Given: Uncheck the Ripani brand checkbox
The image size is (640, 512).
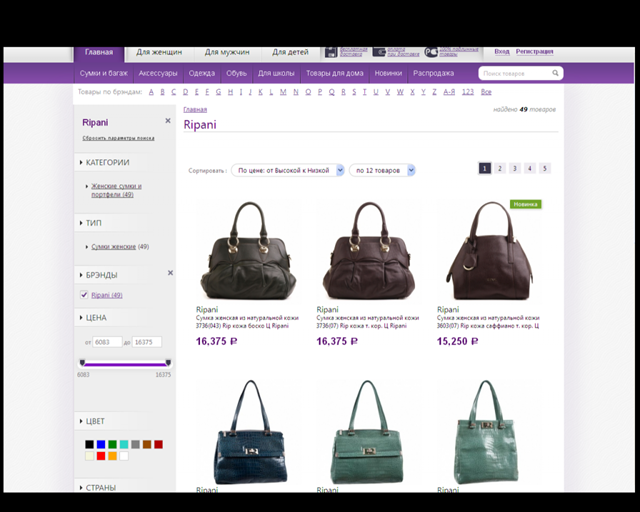Looking at the screenshot, I should [84, 295].
